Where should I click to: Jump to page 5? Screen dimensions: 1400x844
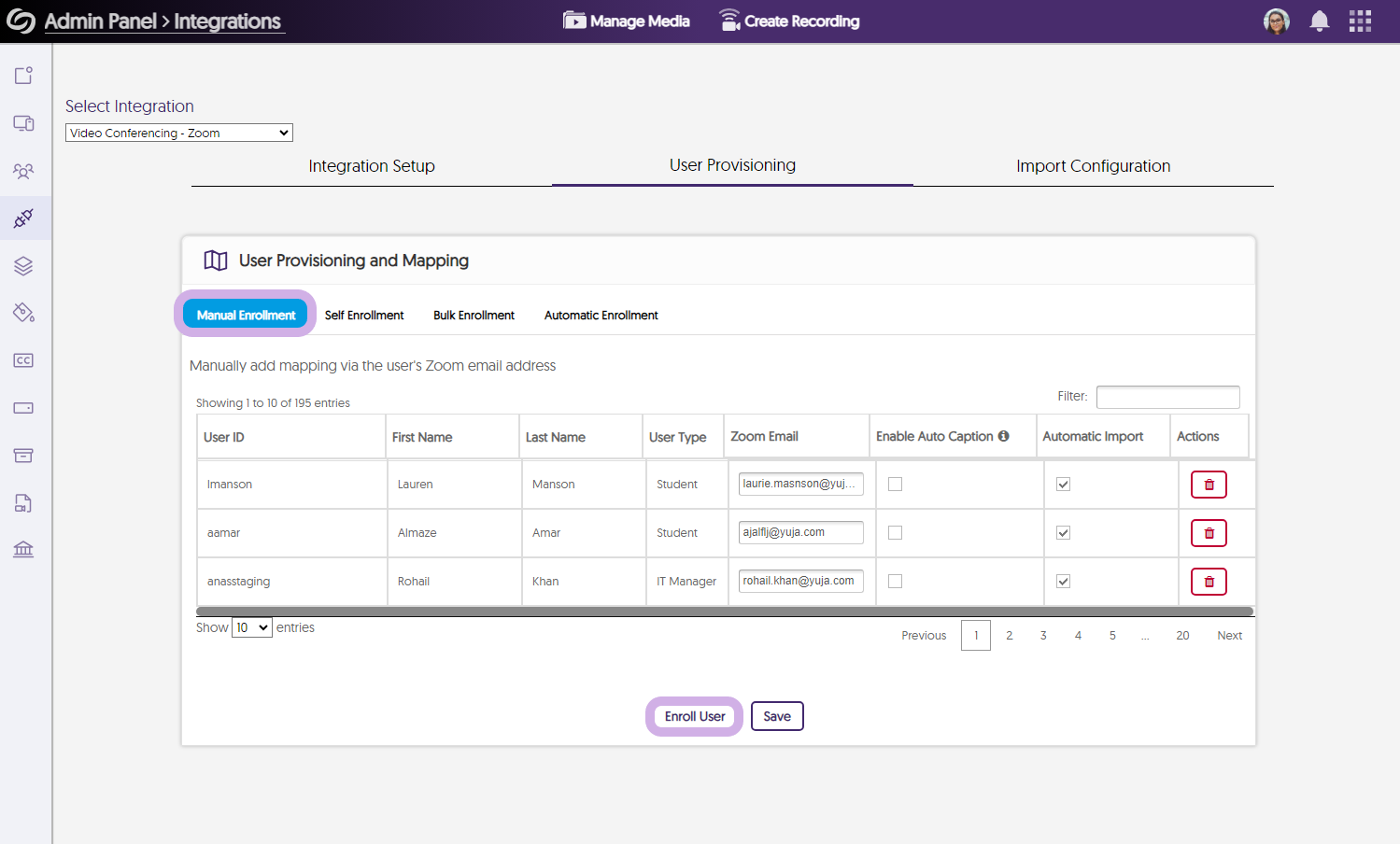pyautogui.click(x=1112, y=636)
